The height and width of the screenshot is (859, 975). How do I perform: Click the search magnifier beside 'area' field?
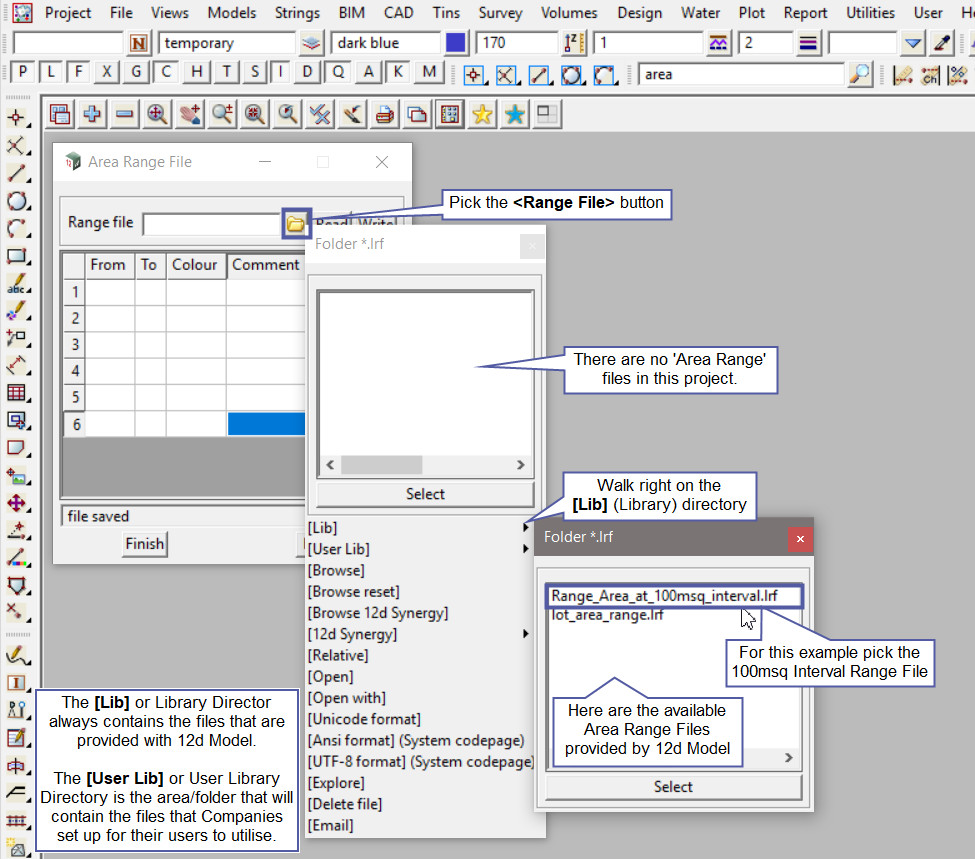tap(859, 74)
